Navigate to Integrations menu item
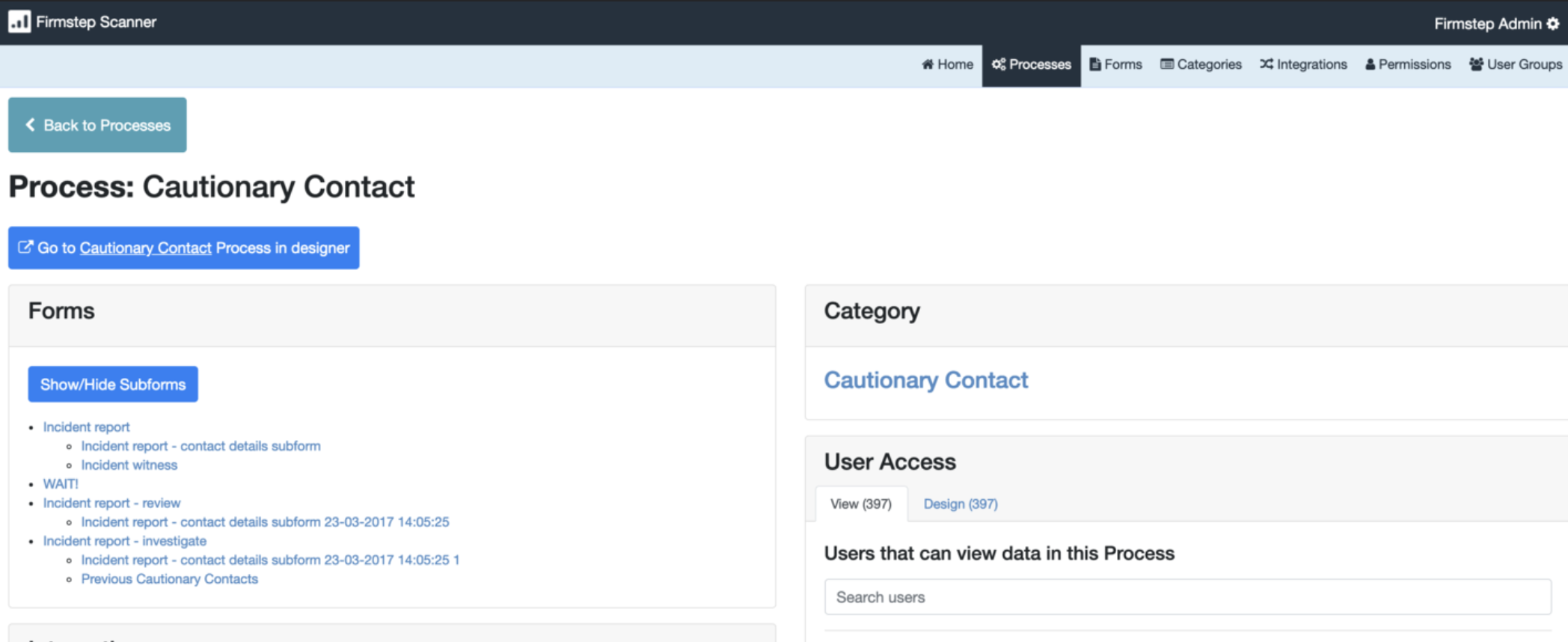This screenshot has width=1568, height=642. coord(1303,64)
